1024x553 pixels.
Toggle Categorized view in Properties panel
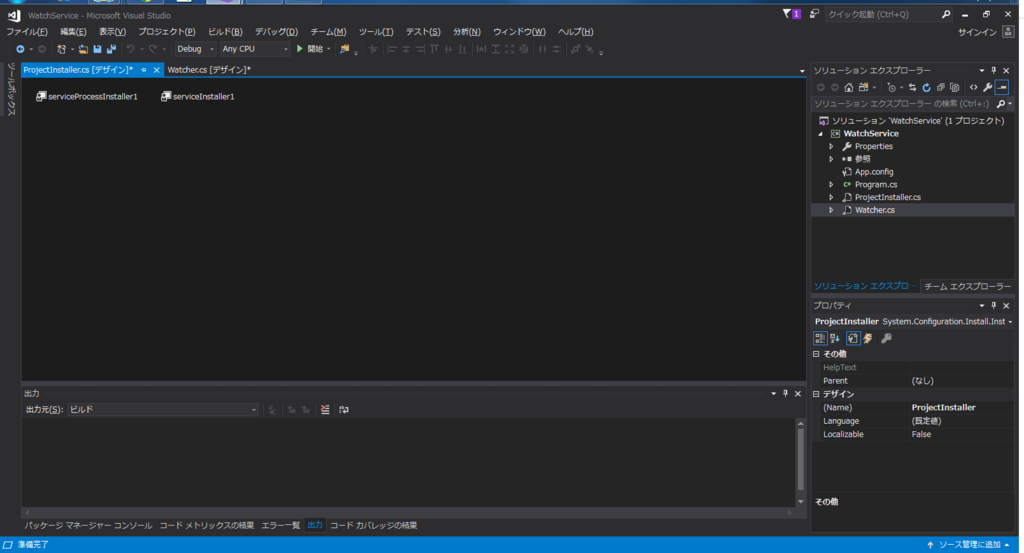(x=820, y=338)
